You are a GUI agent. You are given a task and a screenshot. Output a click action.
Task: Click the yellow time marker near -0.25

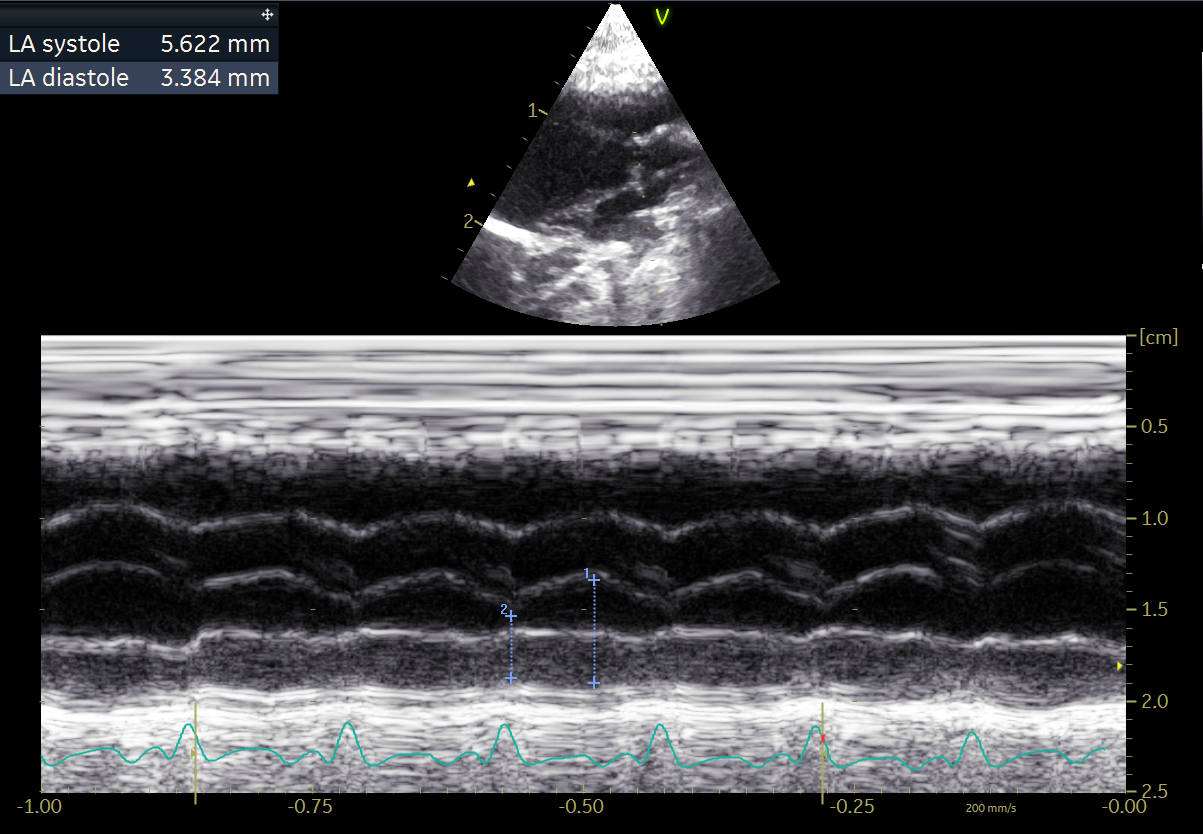(x=822, y=752)
